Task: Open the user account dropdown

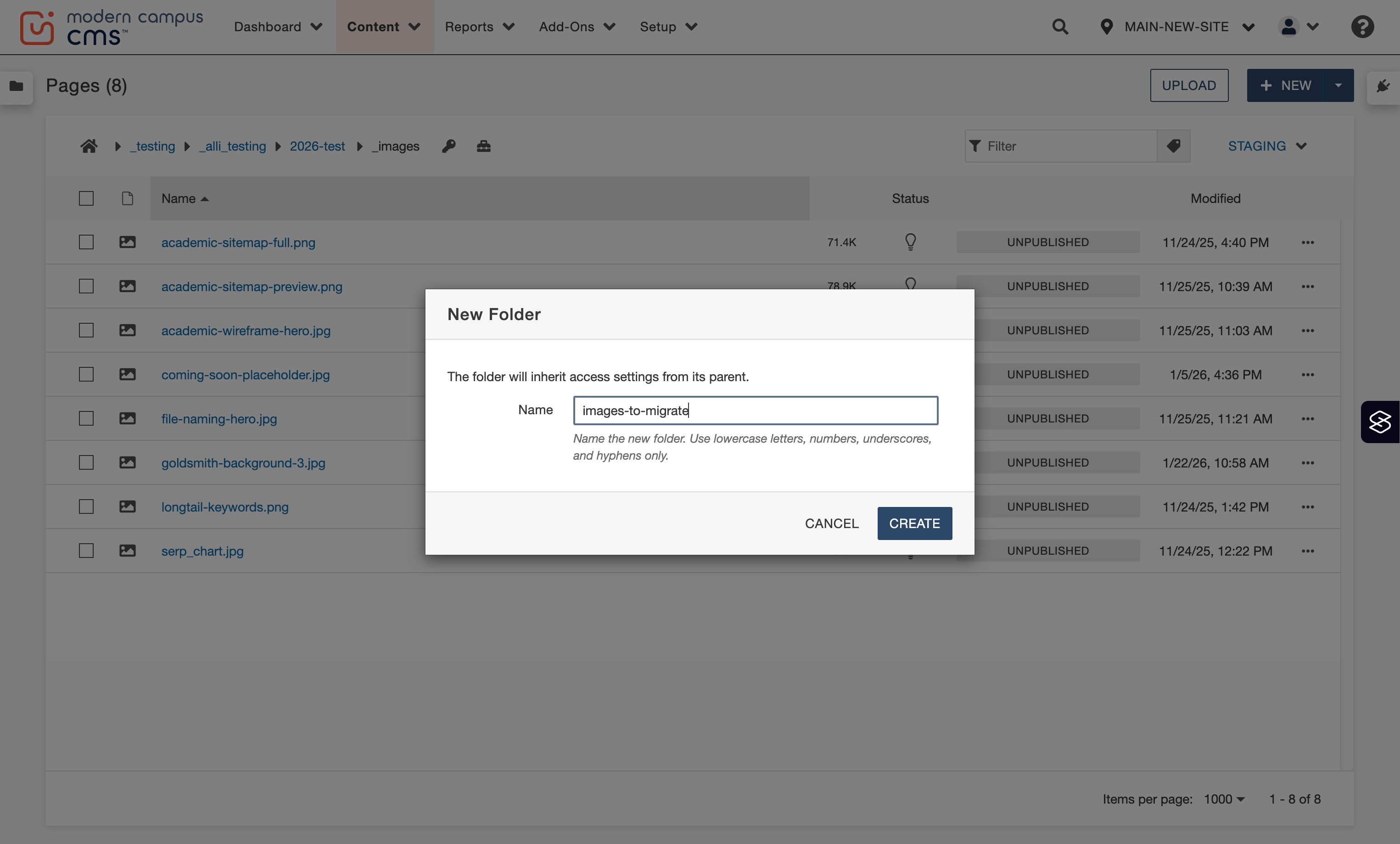Action: click(1298, 27)
